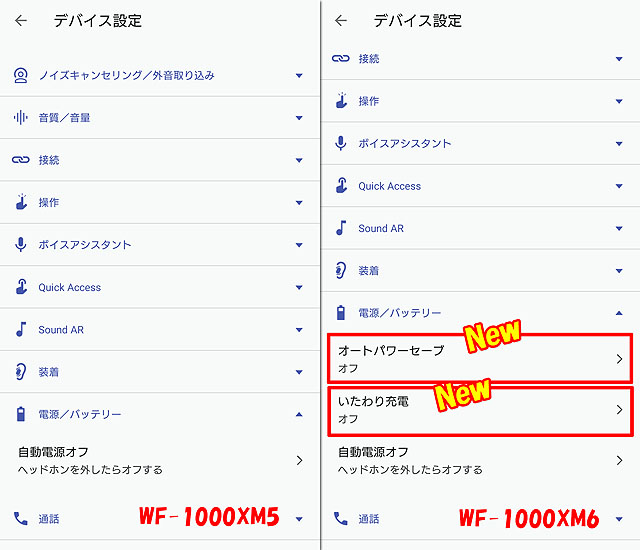
Task: Open right panel 自動電源オフ setting
Action: [480, 460]
